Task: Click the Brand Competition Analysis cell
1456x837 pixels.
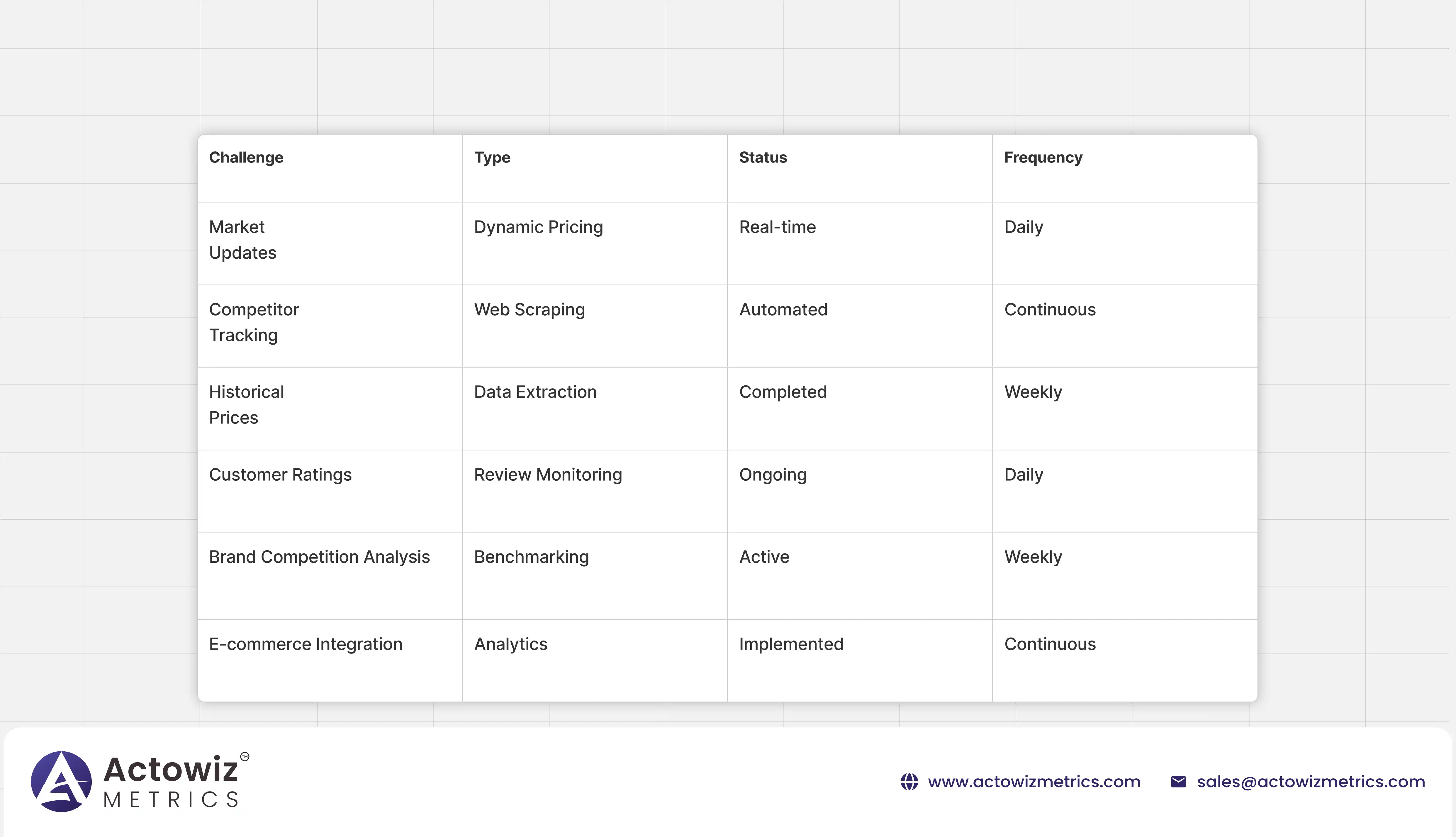Action: pos(319,557)
